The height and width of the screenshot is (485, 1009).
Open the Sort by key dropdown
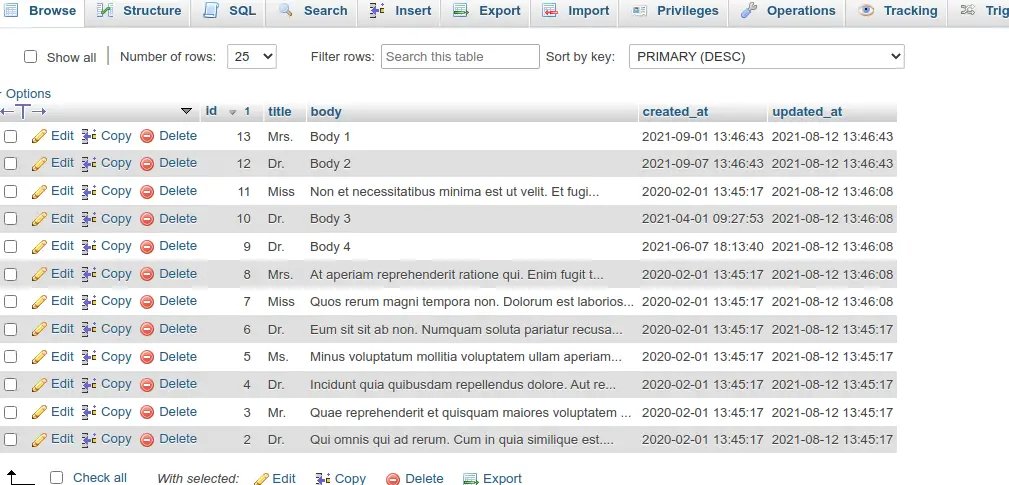tap(766, 57)
